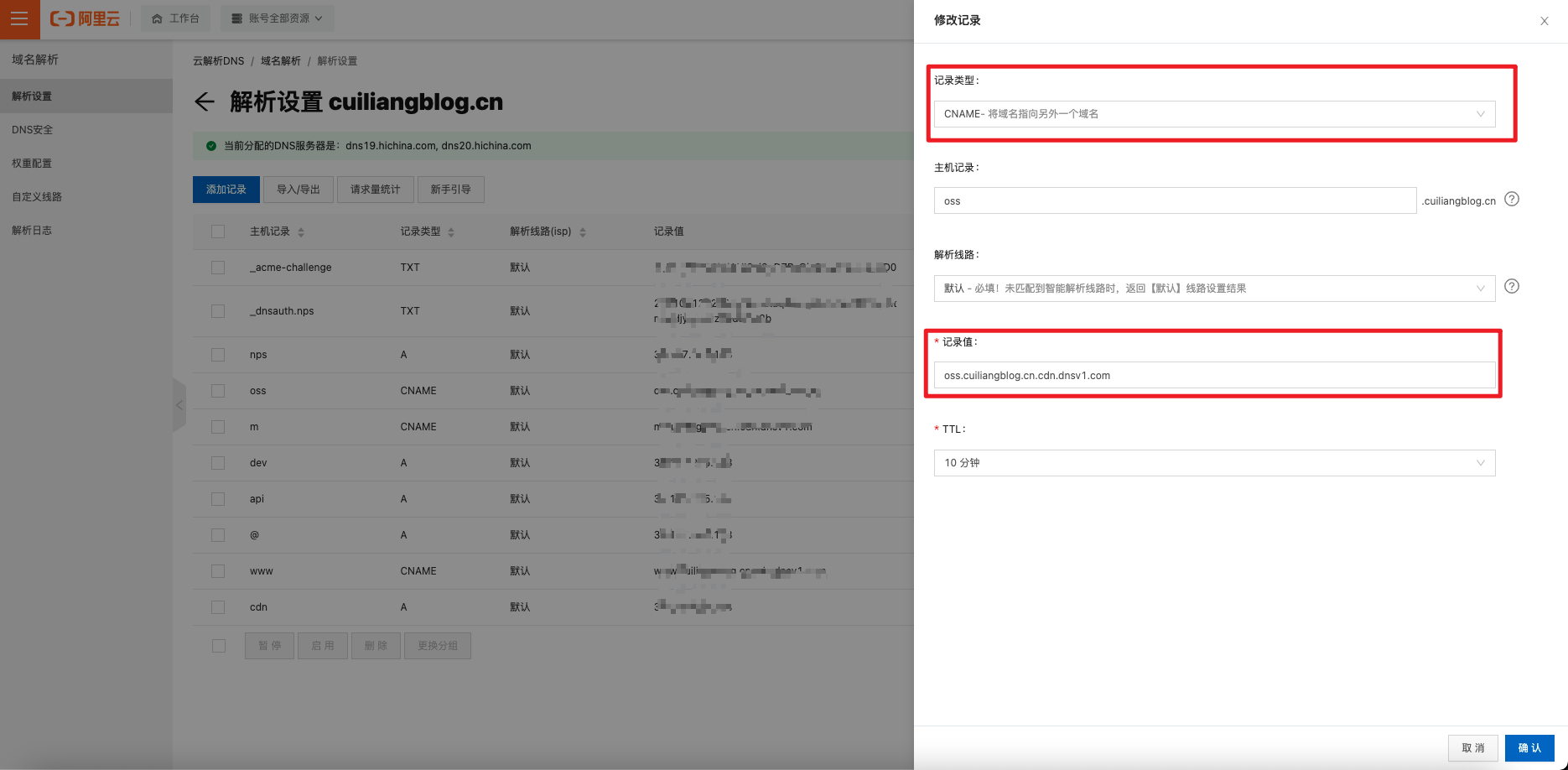Confirm changes with 确认 button
This screenshot has width=1568, height=770.
coord(1529,748)
